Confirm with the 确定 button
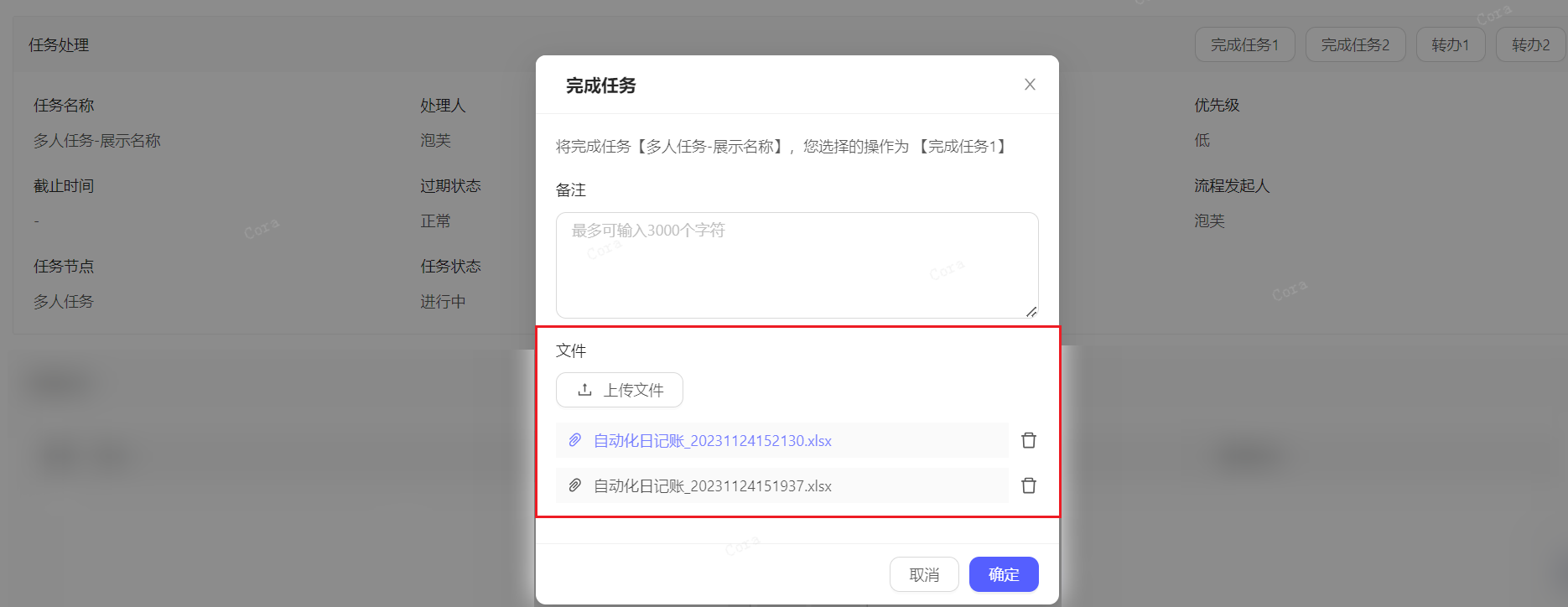The image size is (1568, 607). 1004,574
